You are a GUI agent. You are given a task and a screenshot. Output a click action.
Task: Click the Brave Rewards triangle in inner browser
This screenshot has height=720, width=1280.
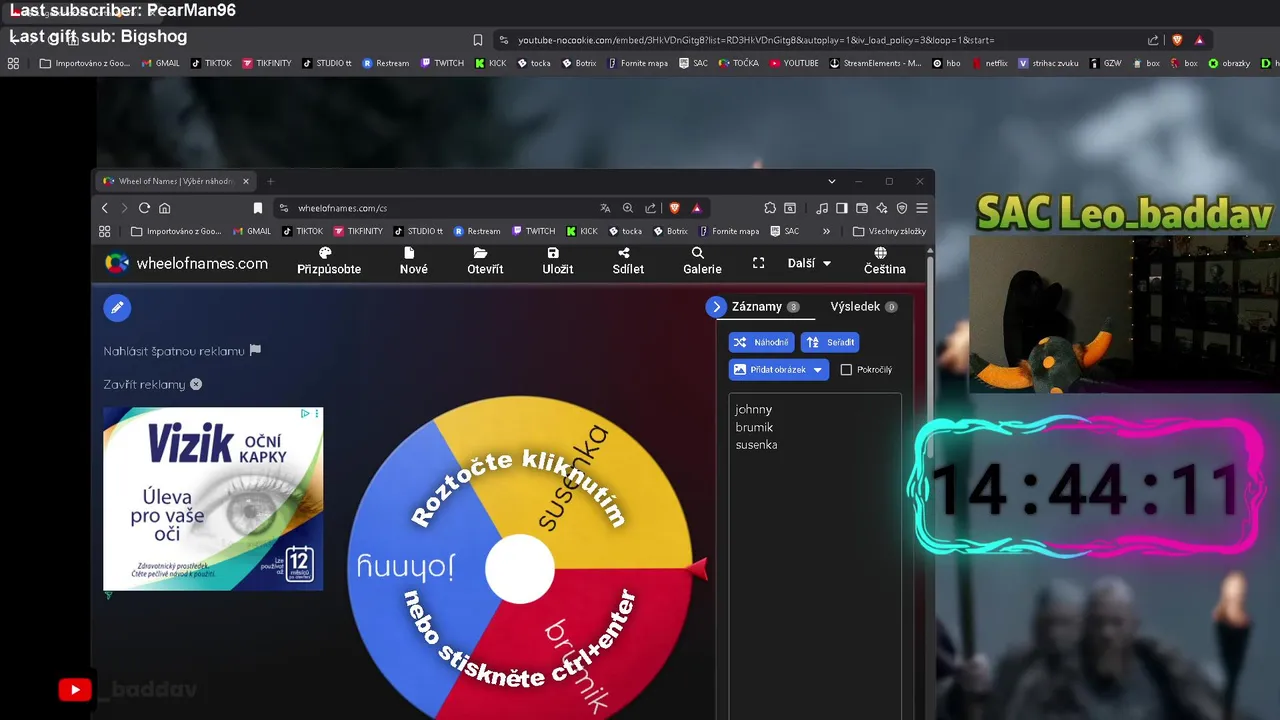click(697, 208)
